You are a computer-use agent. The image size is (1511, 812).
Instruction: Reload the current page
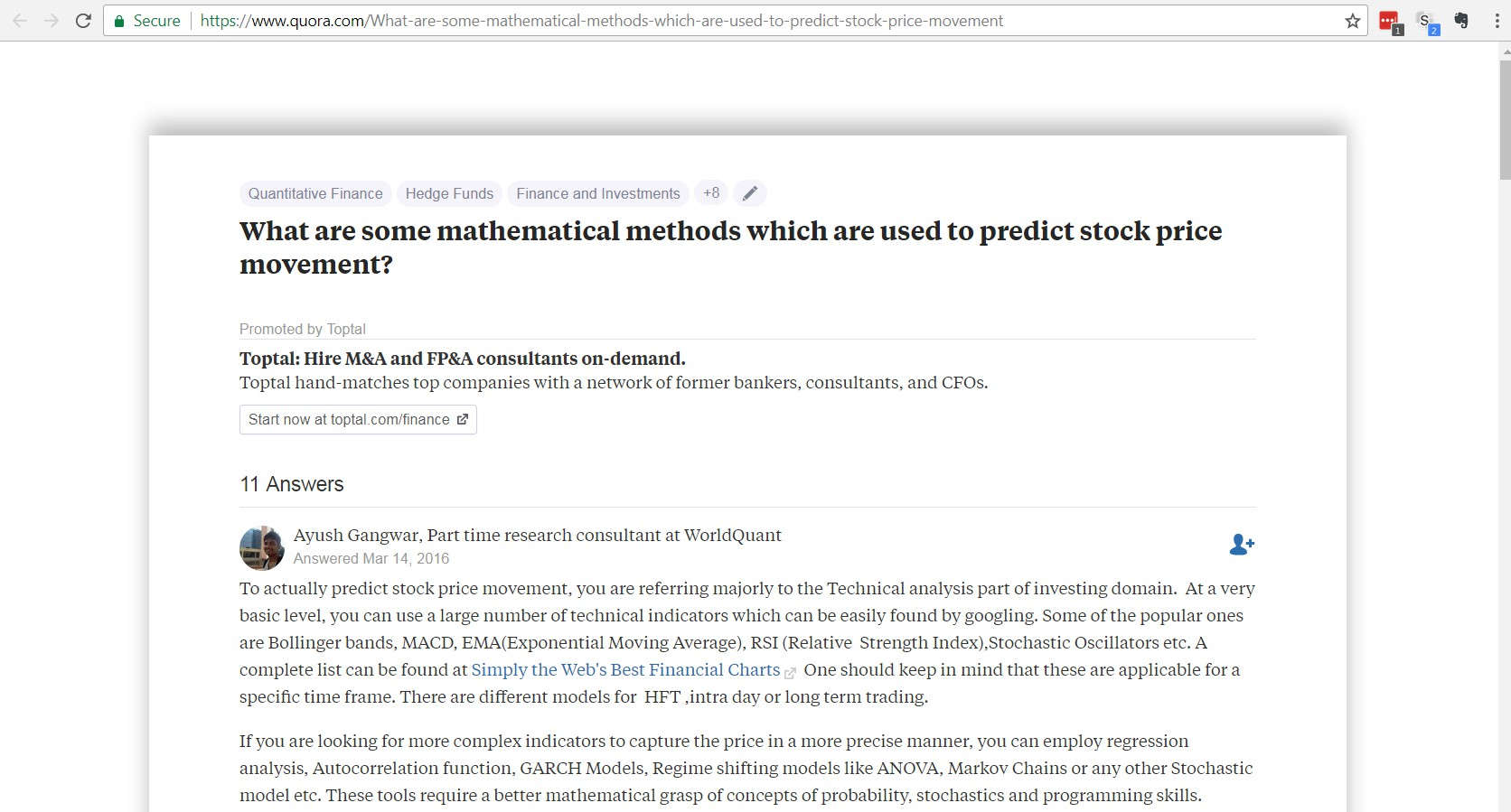coord(83,21)
